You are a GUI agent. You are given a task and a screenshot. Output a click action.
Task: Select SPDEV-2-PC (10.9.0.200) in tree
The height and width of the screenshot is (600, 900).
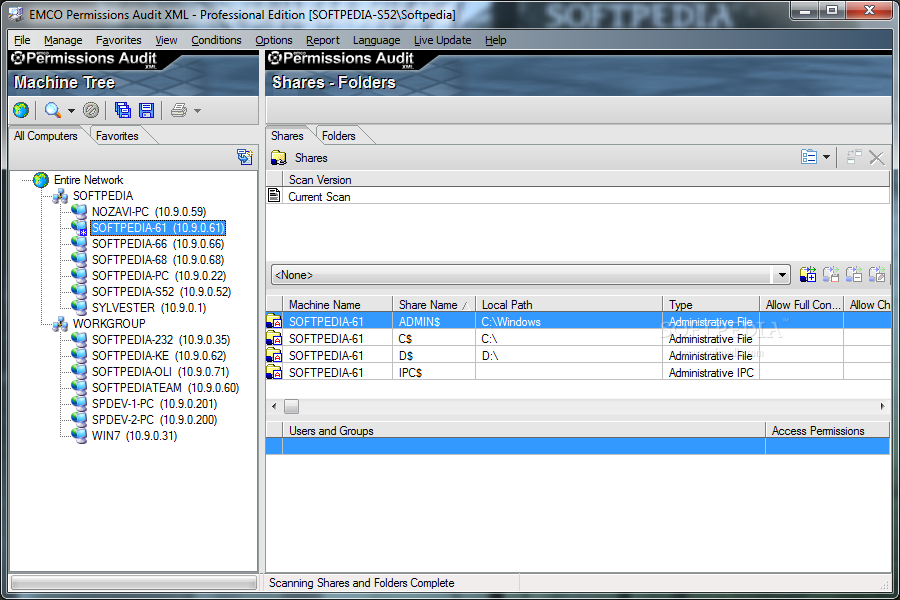(x=154, y=420)
